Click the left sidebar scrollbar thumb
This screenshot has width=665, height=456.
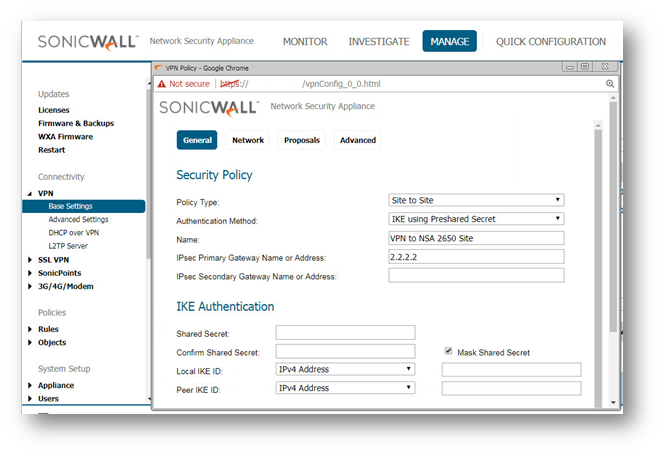click(x=148, y=173)
